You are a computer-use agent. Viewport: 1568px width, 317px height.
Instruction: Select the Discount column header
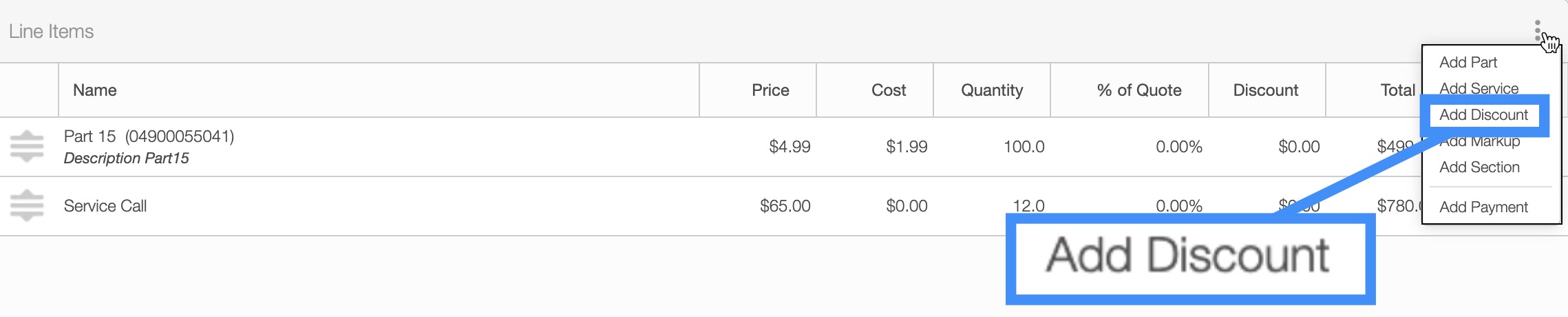point(1265,90)
